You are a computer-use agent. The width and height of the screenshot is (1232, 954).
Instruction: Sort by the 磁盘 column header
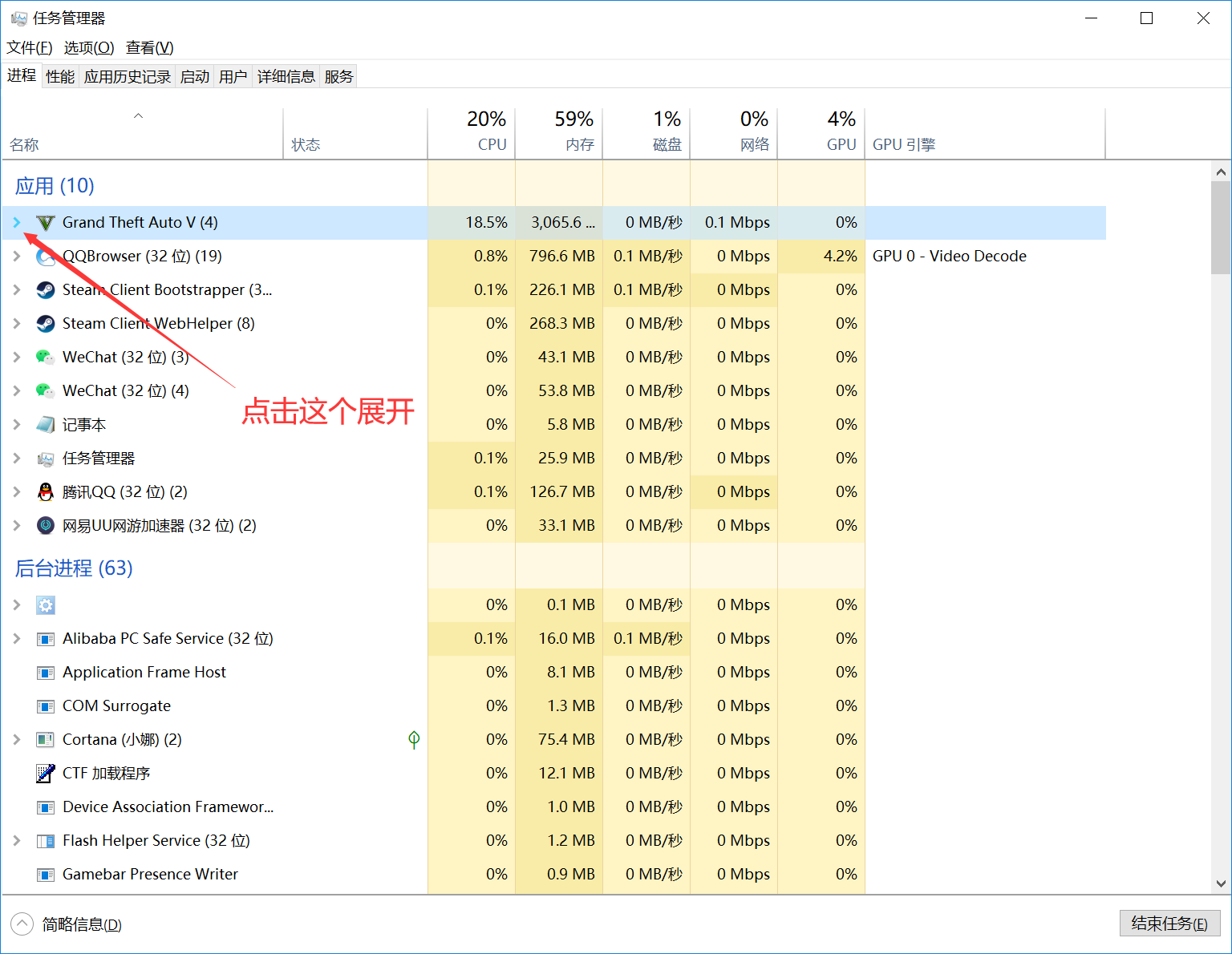646,133
